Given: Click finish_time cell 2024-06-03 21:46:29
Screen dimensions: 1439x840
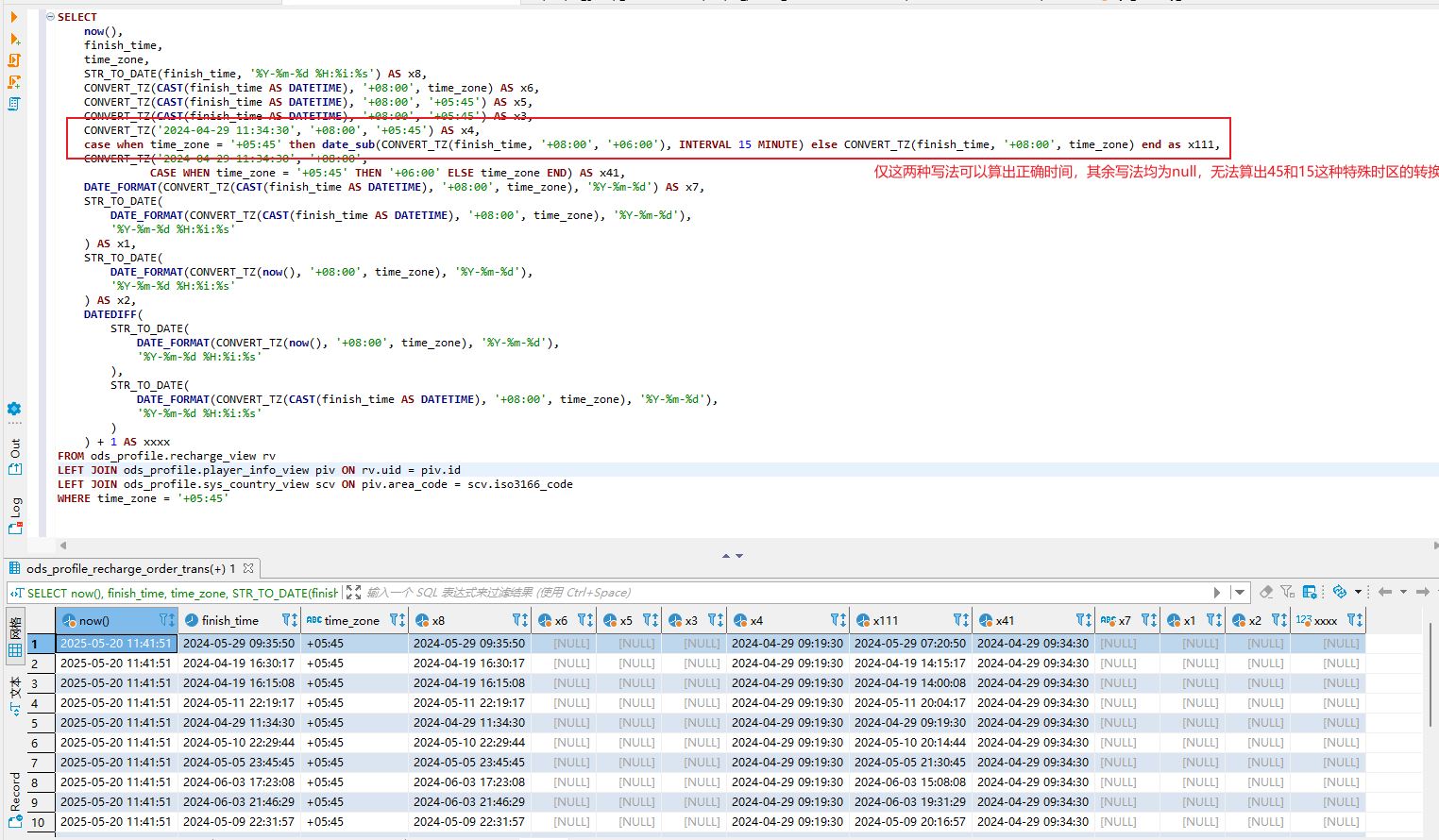Looking at the screenshot, I should (x=239, y=802).
